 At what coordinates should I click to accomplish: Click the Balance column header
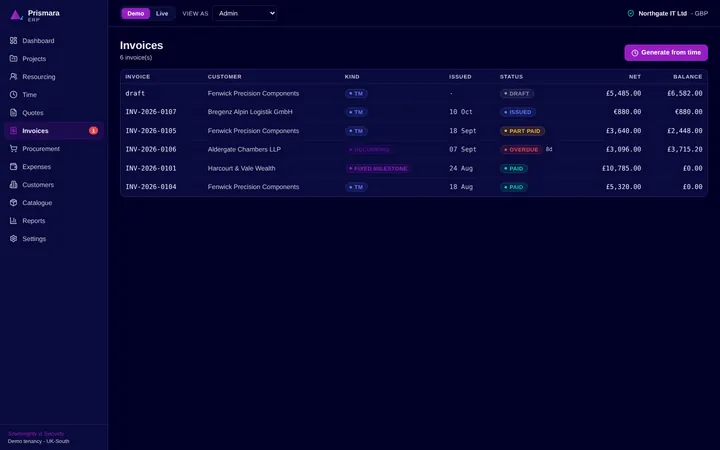point(687,77)
